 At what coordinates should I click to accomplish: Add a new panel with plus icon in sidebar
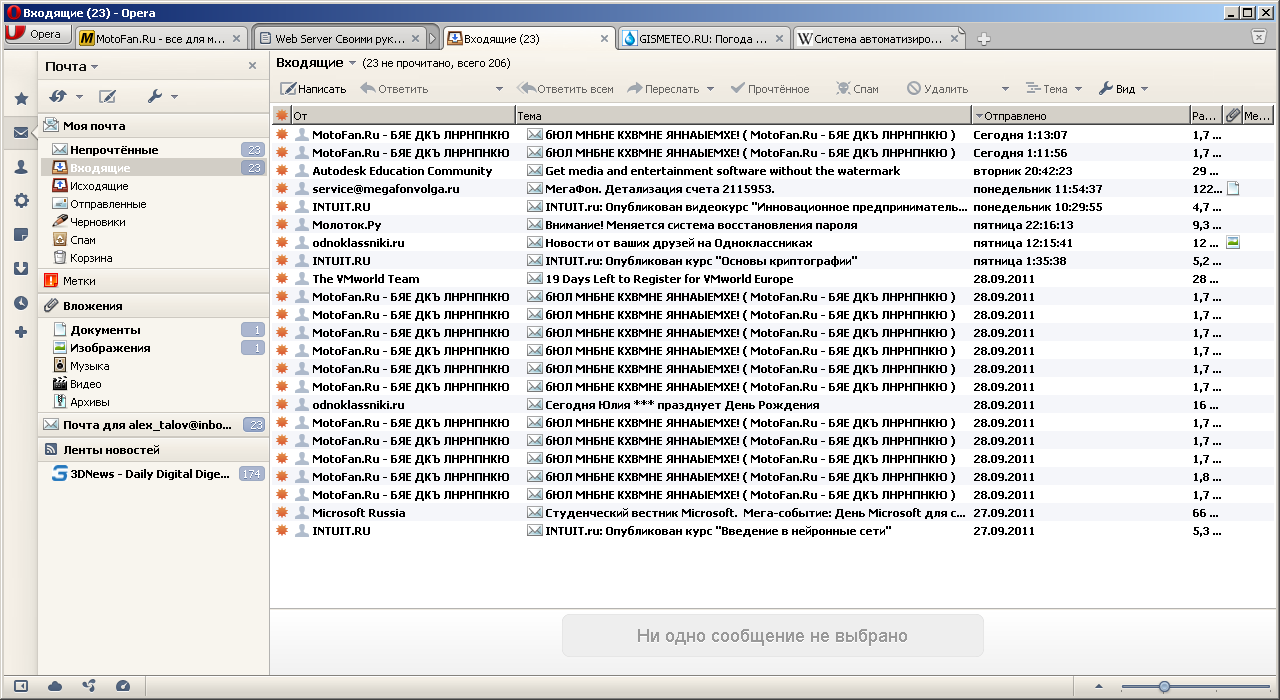click(x=20, y=332)
